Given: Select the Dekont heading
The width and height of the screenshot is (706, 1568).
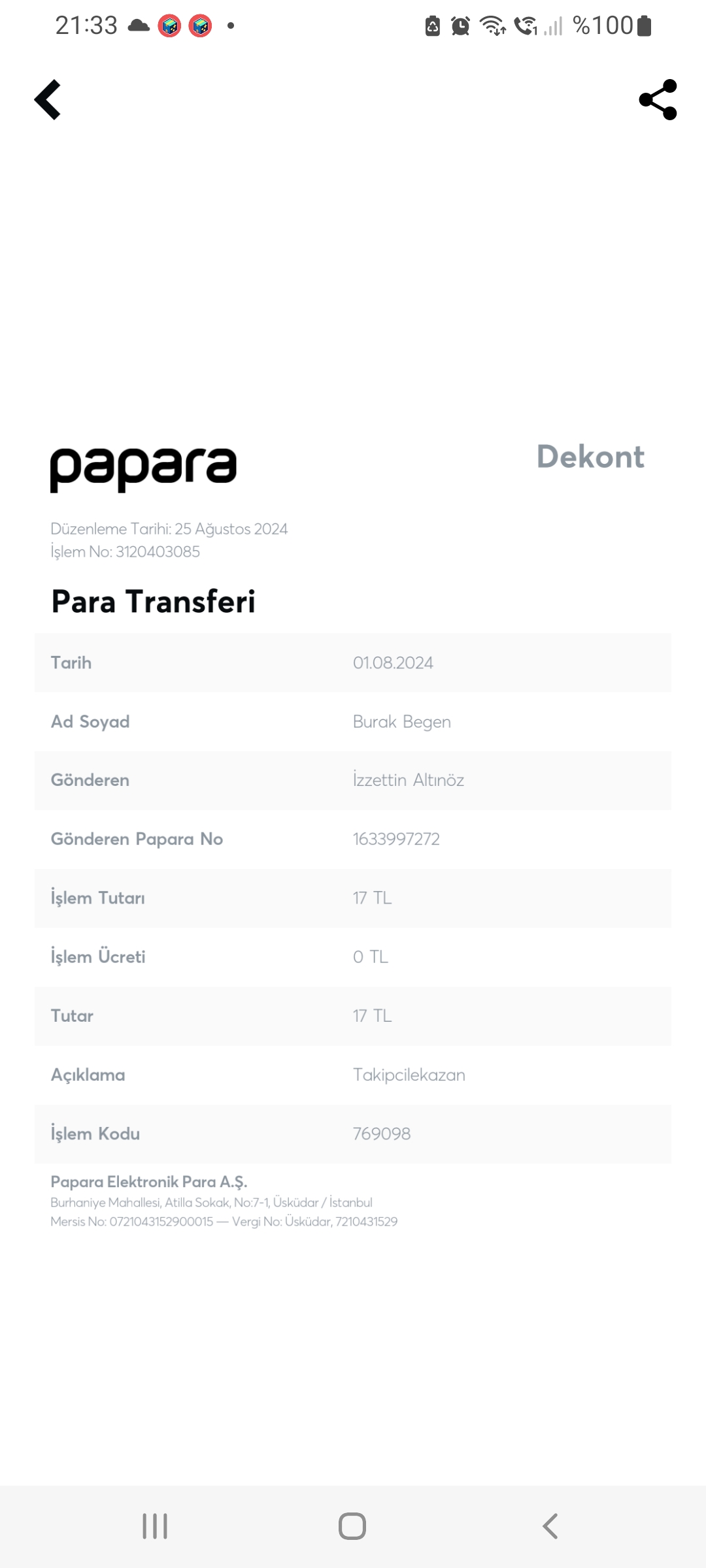Looking at the screenshot, I should point(591,457).
